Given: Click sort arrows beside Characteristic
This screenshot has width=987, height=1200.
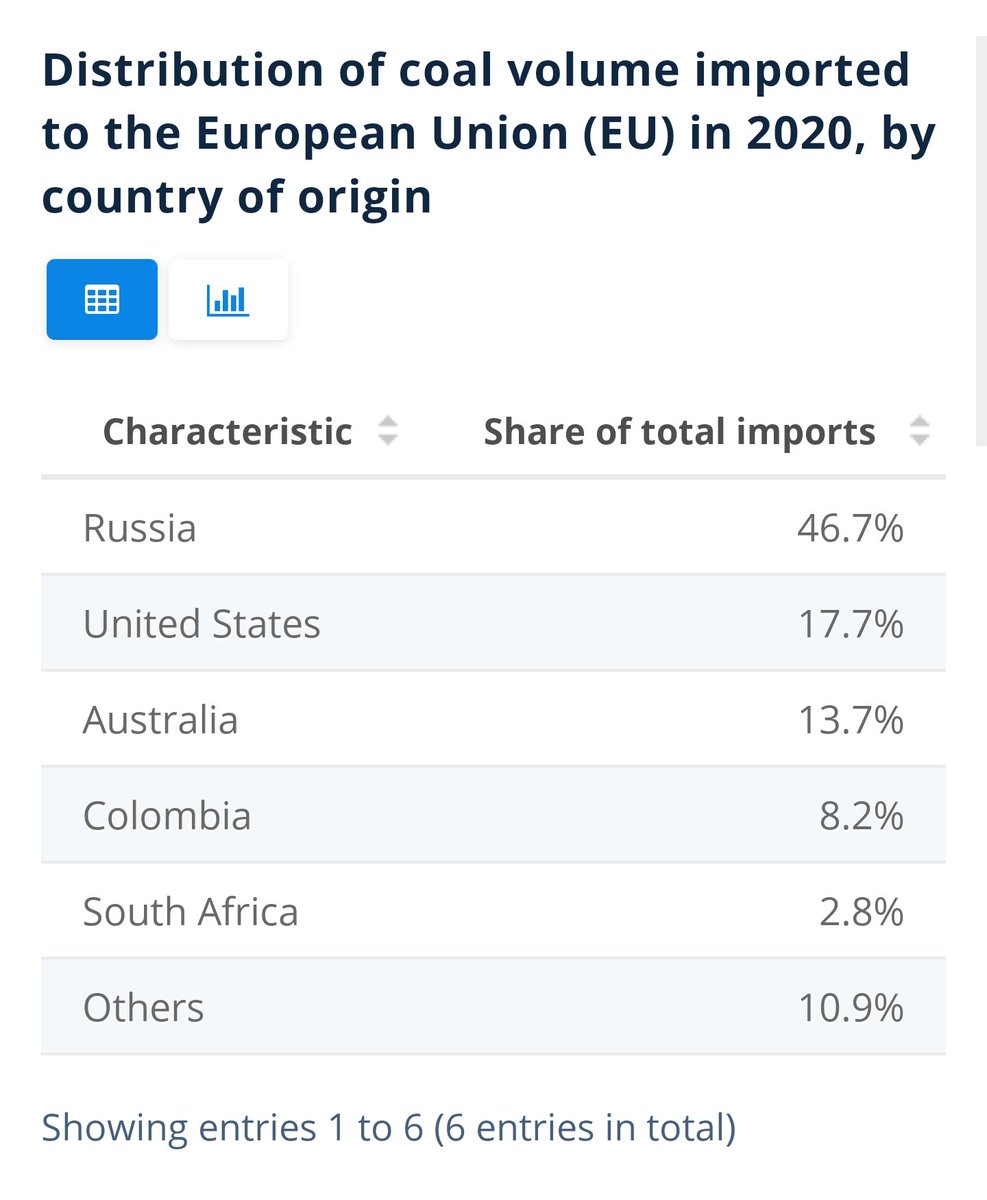Looking at the screenshot, I should coord(388,432).
